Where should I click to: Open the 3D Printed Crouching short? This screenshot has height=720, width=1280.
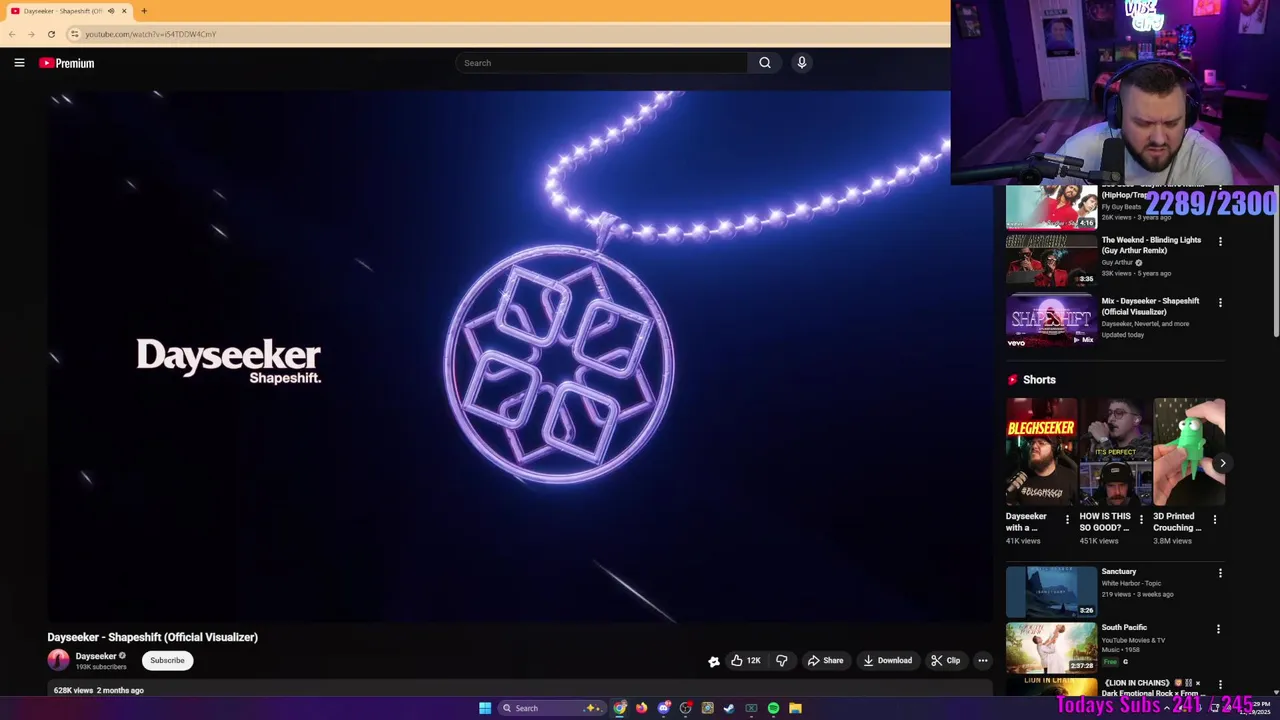[x=1189, y=452]
